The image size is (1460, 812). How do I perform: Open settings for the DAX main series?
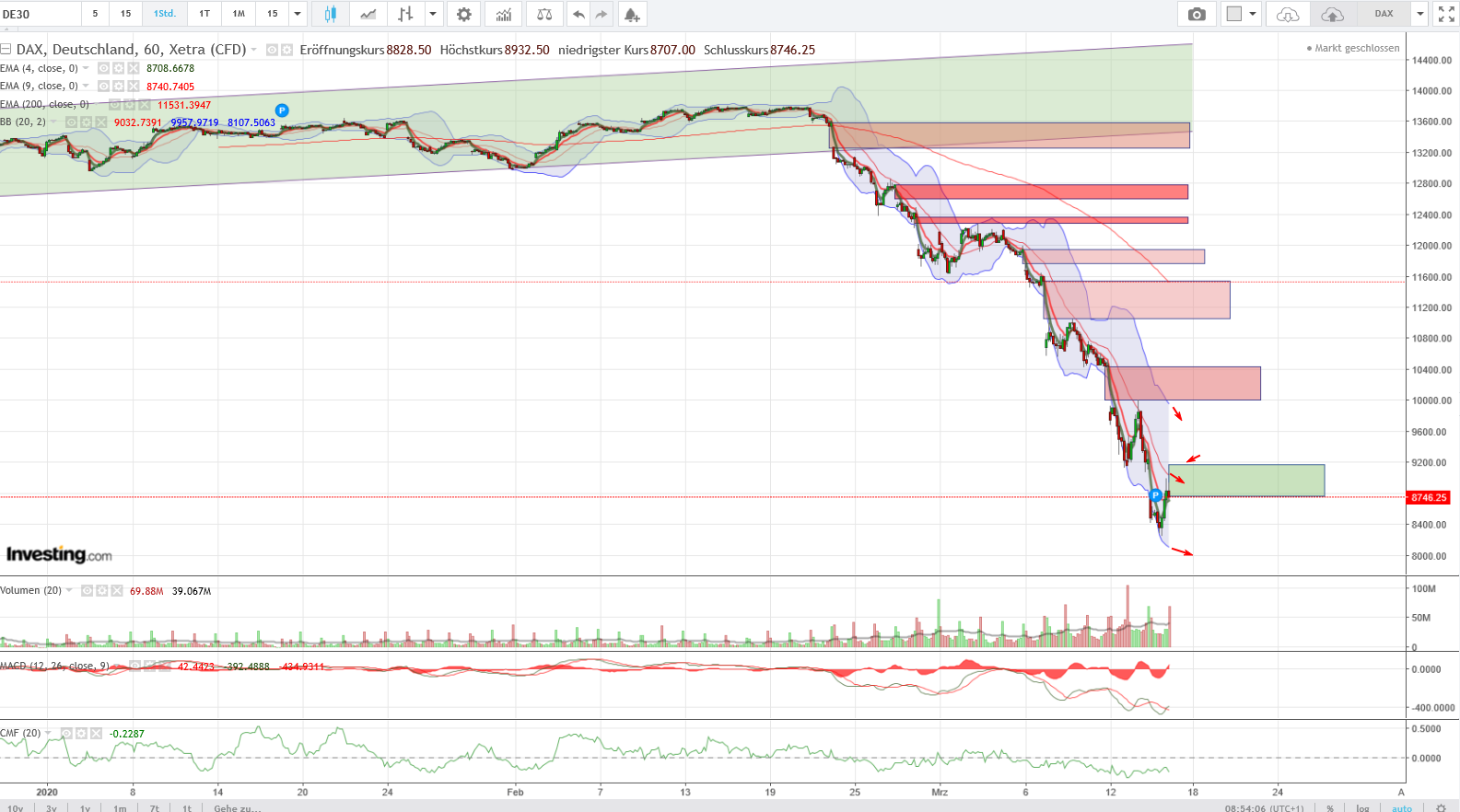tap(286, 50)
